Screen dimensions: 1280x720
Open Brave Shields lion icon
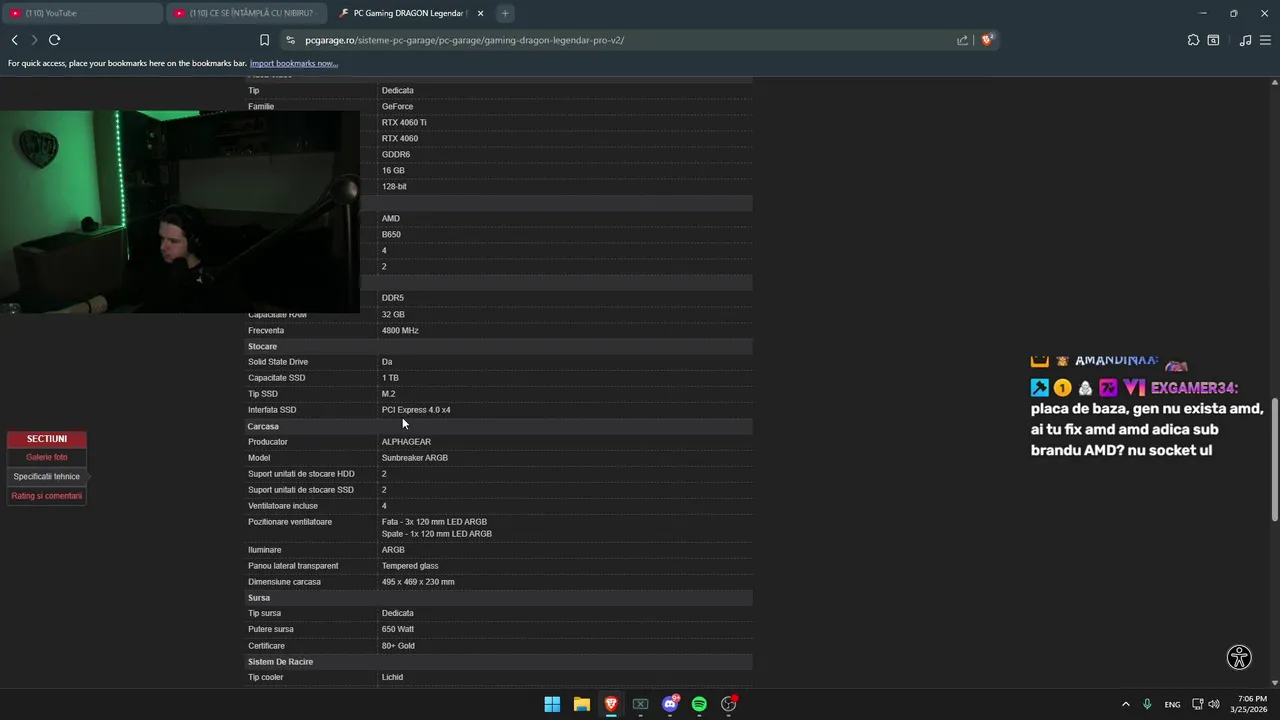pyautogui.click(x=987, y=40)
